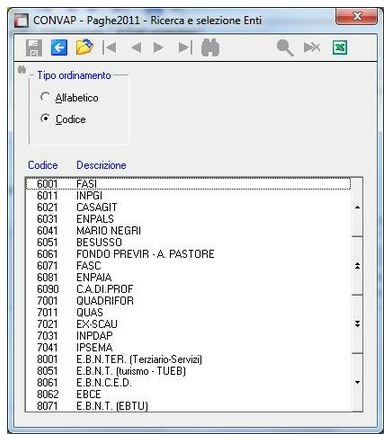The width and height of the screenshot is (389, 440).
Task: Click the blue back arrow icon
Action: click(x=59, y=48)
